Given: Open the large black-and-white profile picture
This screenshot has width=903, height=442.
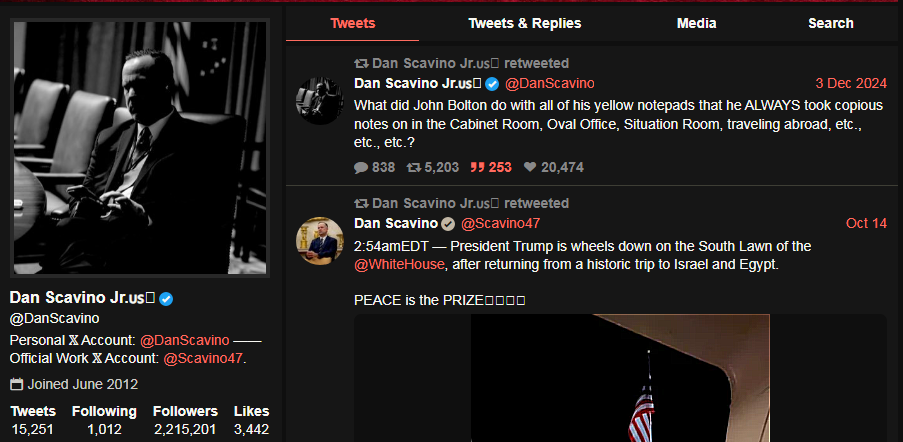Looking at the screenshot, I should [x=140, y=147].
